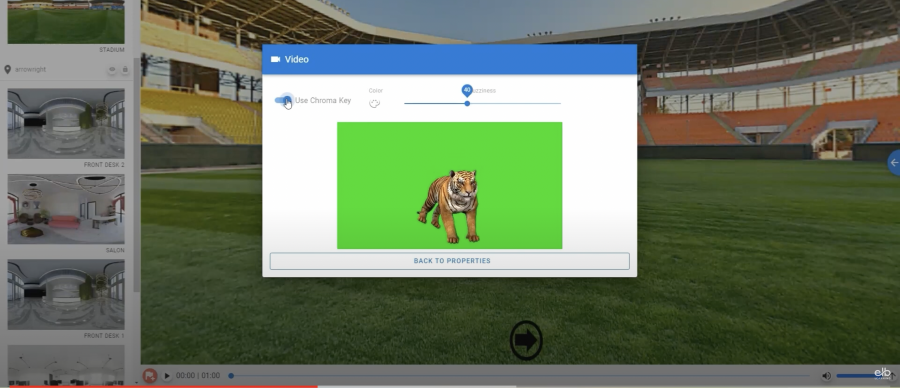Mute the audio with speaker icon
The width and height of the screenshot is (900, 388).
point(826,376)
